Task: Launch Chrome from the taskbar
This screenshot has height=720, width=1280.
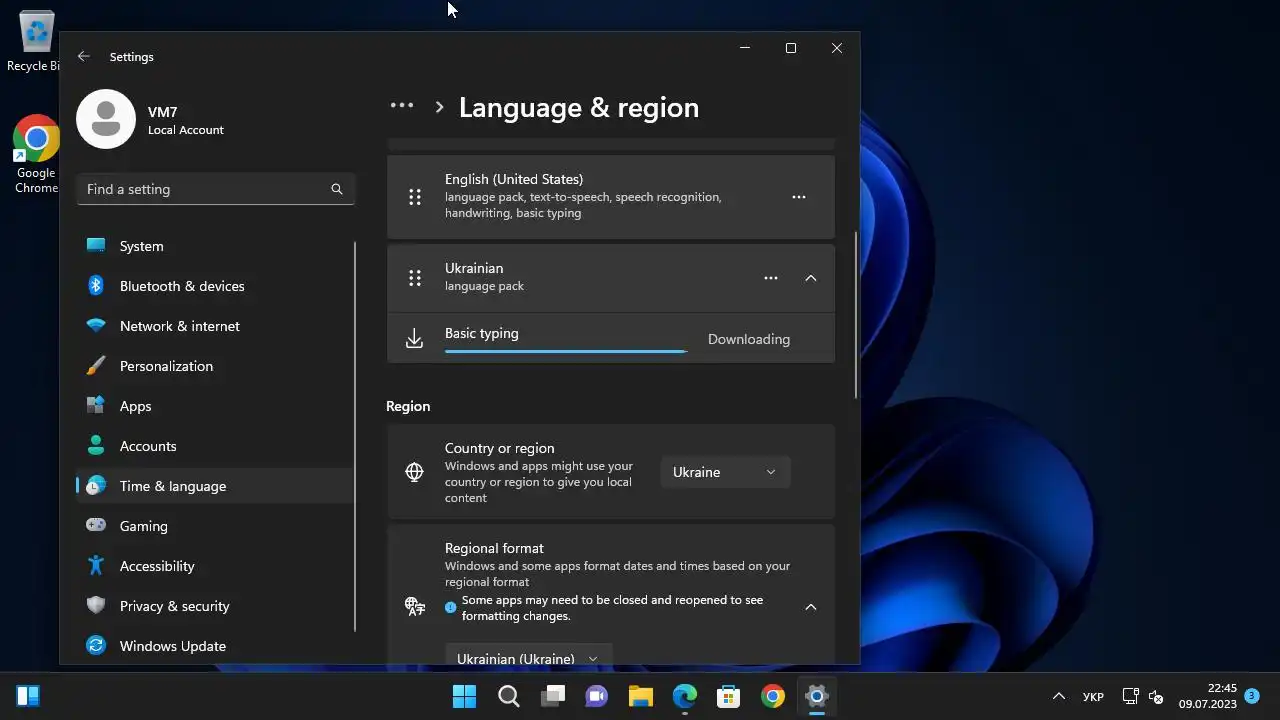Action: (773, 696)
